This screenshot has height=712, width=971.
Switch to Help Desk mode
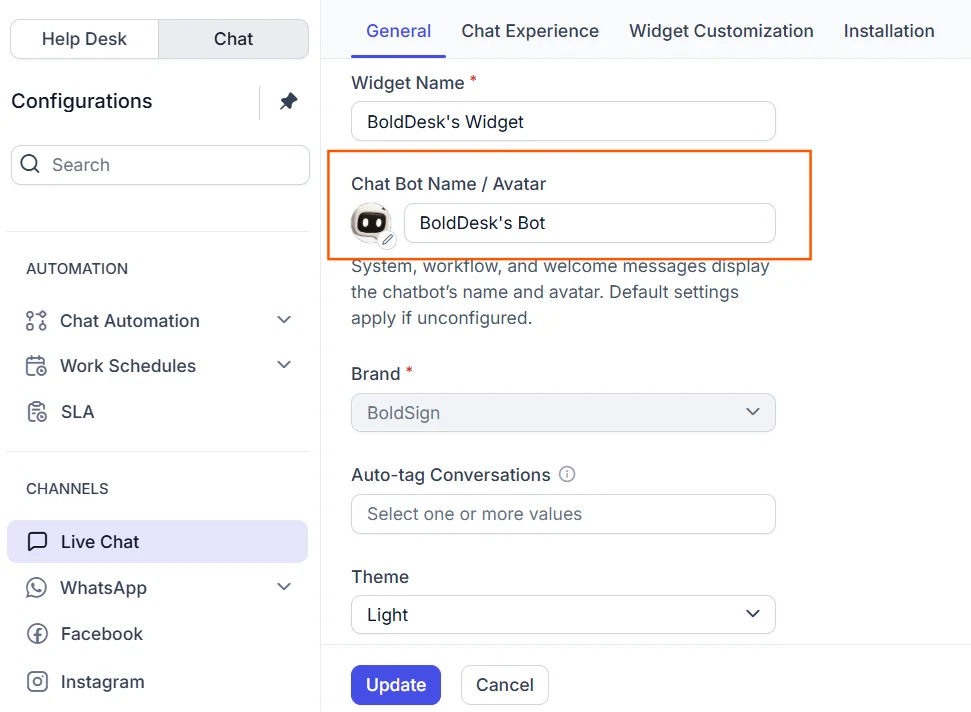(x=84, y=39)
